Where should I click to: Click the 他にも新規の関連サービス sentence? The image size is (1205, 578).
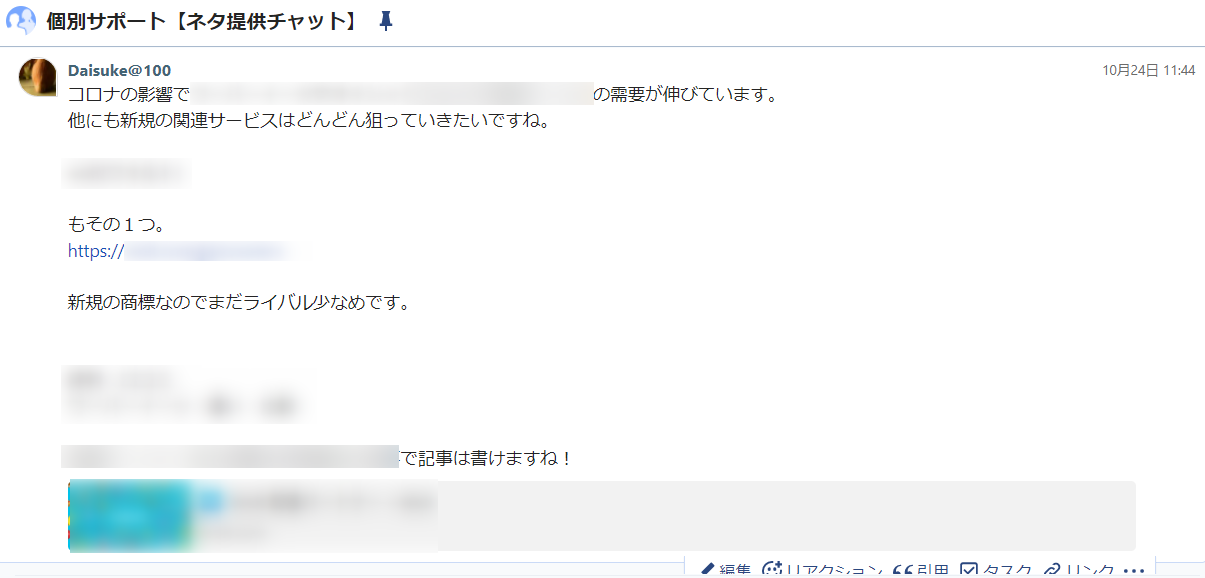click(309, 123)
